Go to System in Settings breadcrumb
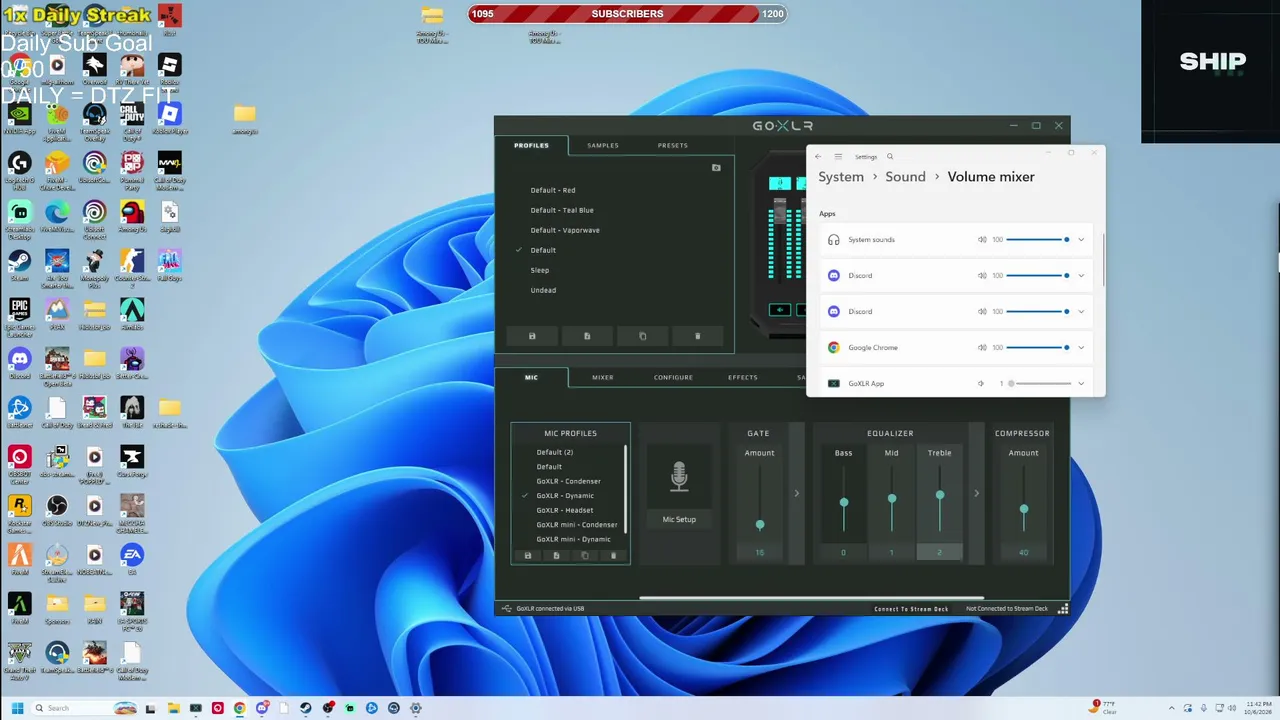This screenshot has width=1280, height=720. point(841,177)
